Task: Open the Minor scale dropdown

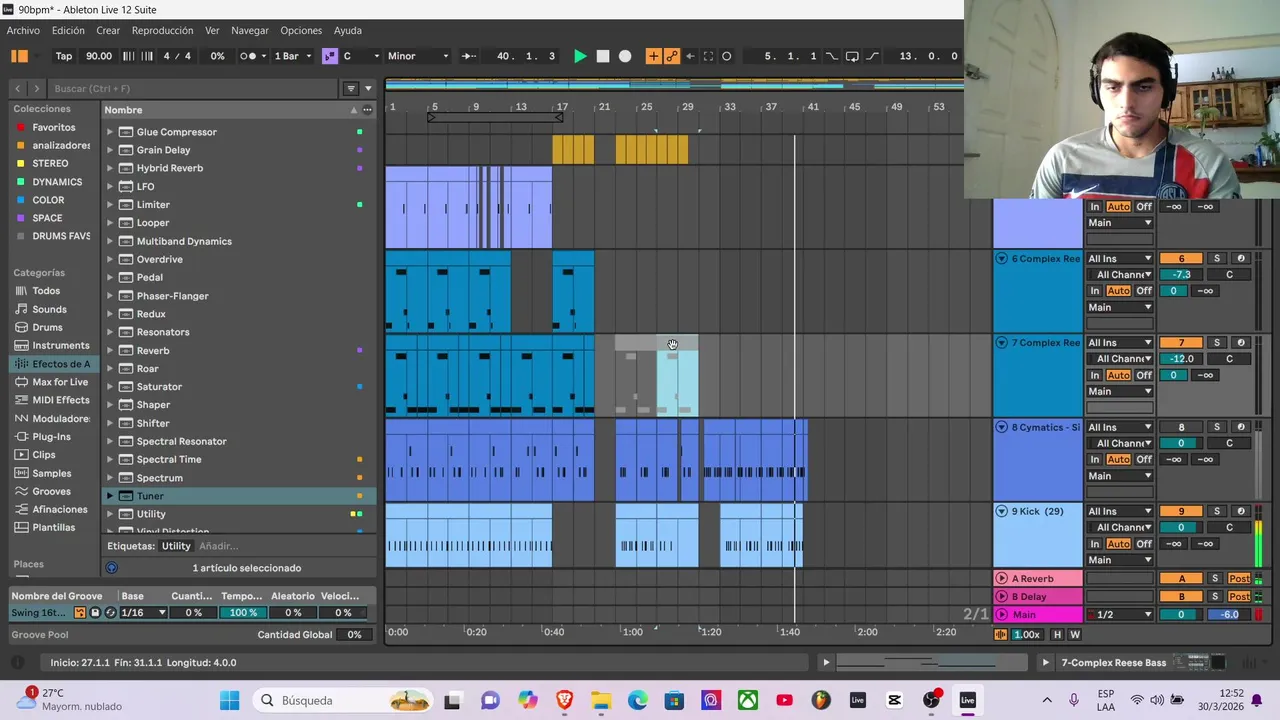Action: point(419,56)
